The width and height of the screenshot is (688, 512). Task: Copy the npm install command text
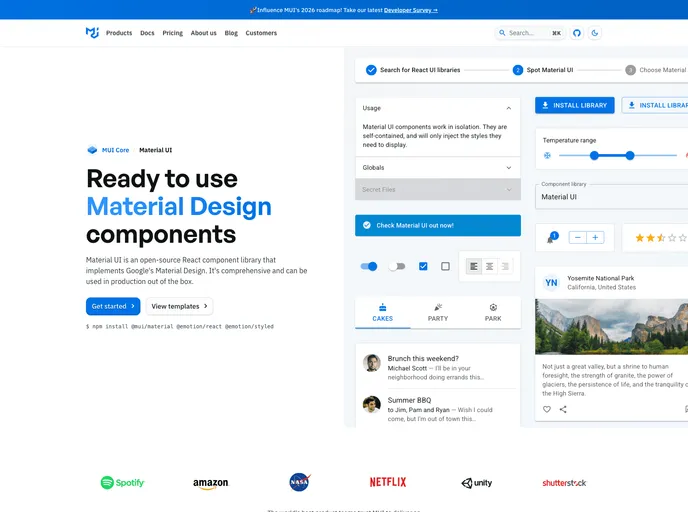(x=180, y=326)
